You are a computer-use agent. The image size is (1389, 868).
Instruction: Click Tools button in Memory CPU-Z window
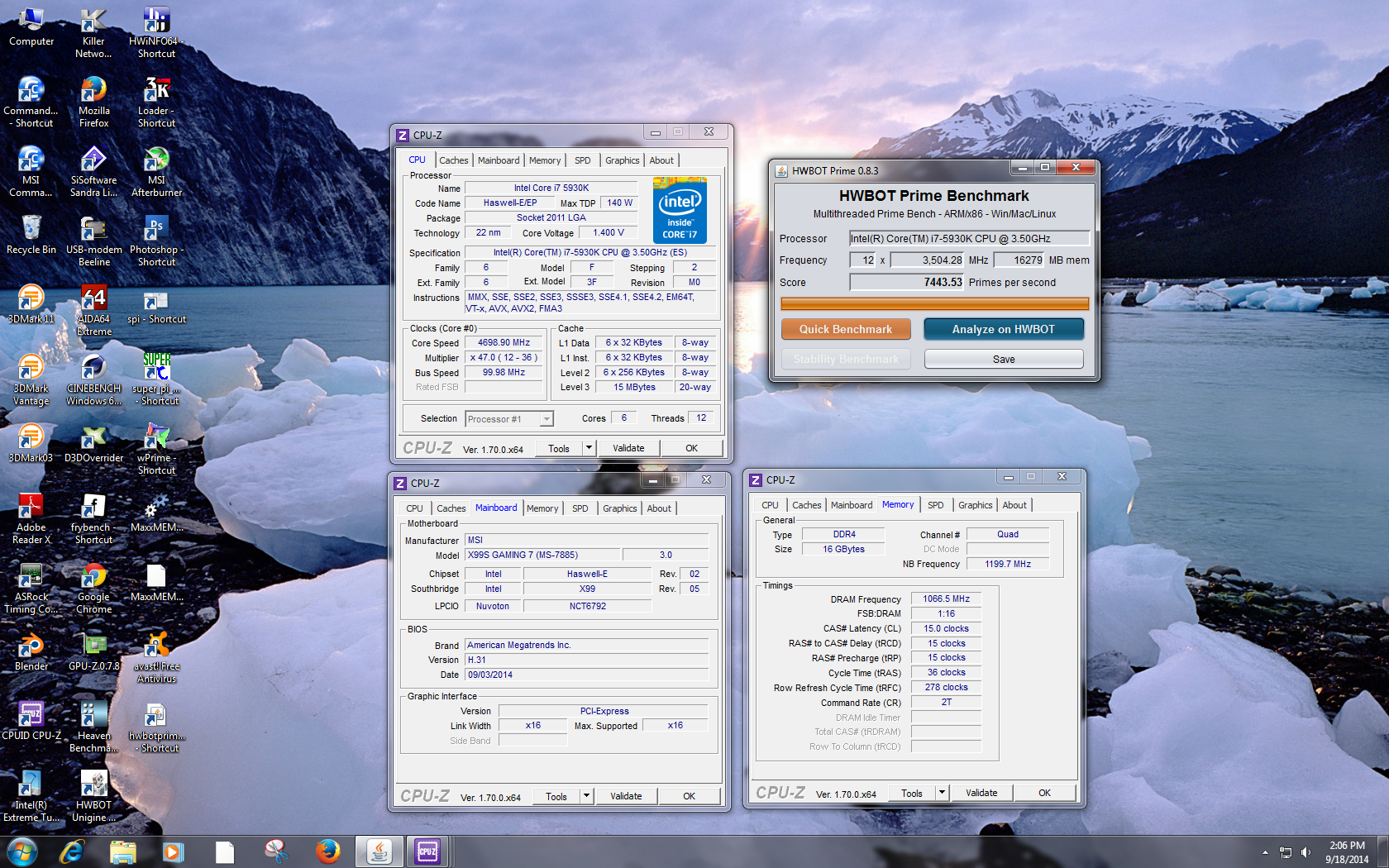pos(912,793)
